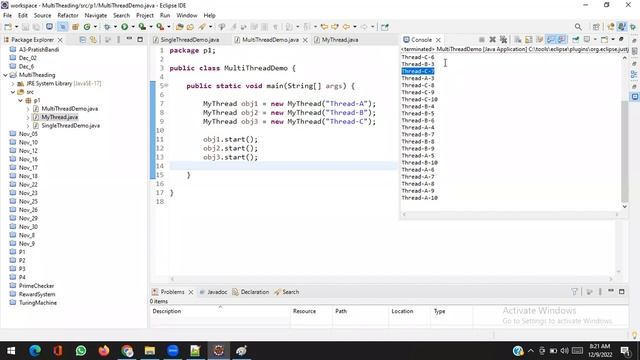Screen dimensions: 640x360
Task: Select MyThread.java in Package Explorer
Action: pos(60,117)
